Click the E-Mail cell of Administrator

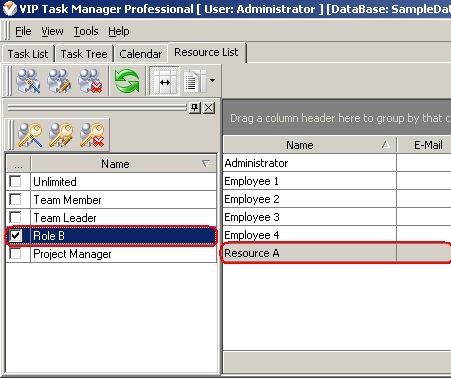[x=424, y=163]
